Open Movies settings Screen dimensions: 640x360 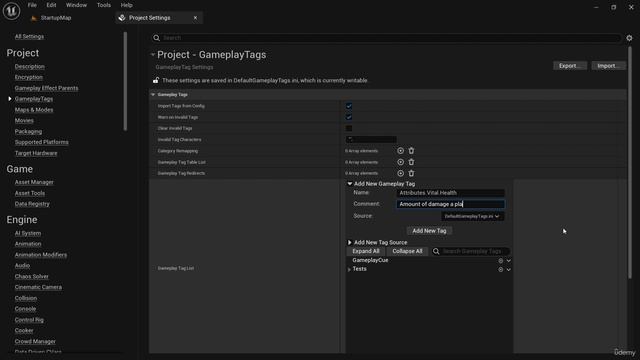point(24,120)
